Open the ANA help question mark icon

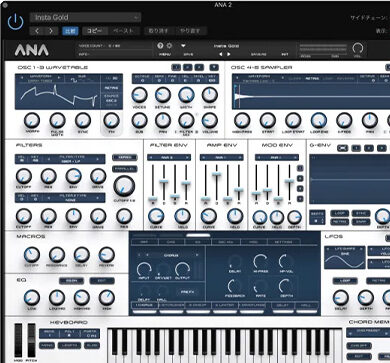tap(160, 46)
